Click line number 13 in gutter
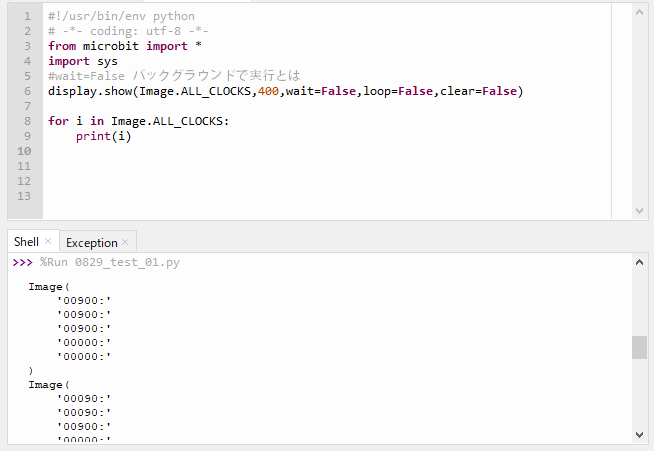This screenshot has height=451, width=654. pyautogui.click(x=24, y=196)
